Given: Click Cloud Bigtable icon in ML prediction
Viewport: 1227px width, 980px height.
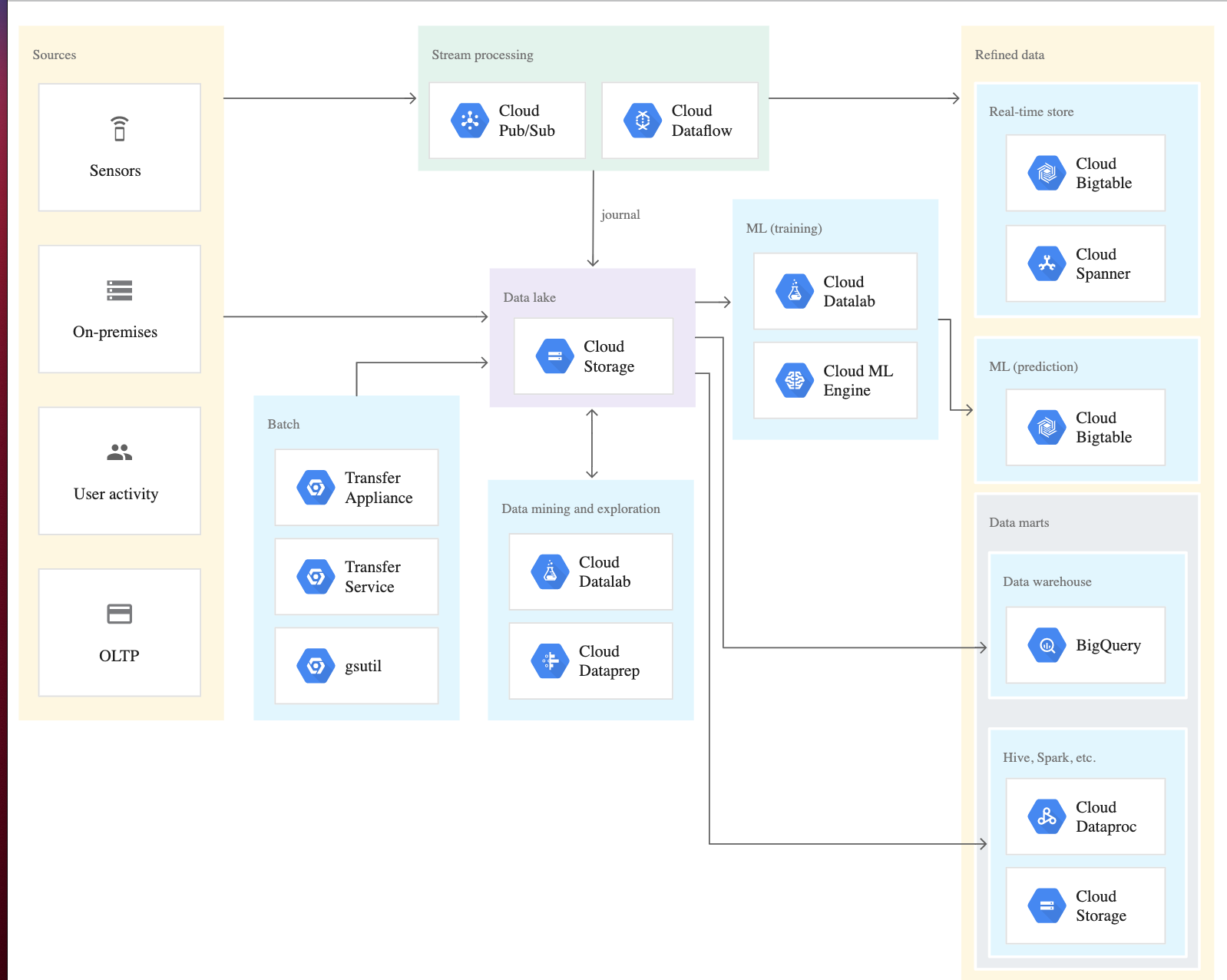Looking at the screenshot, I should click(1047, 427).
